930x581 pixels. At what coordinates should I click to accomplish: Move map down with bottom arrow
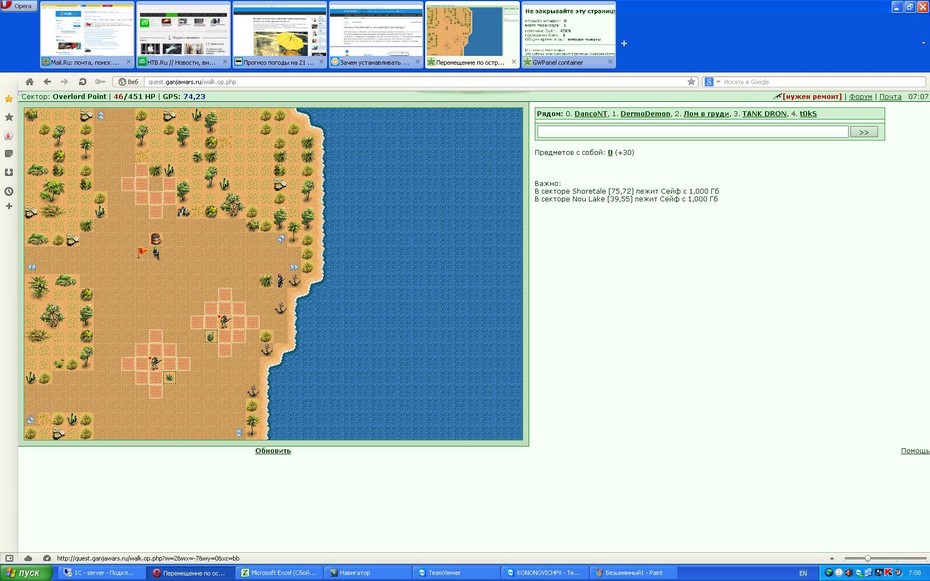click(238, 433)
